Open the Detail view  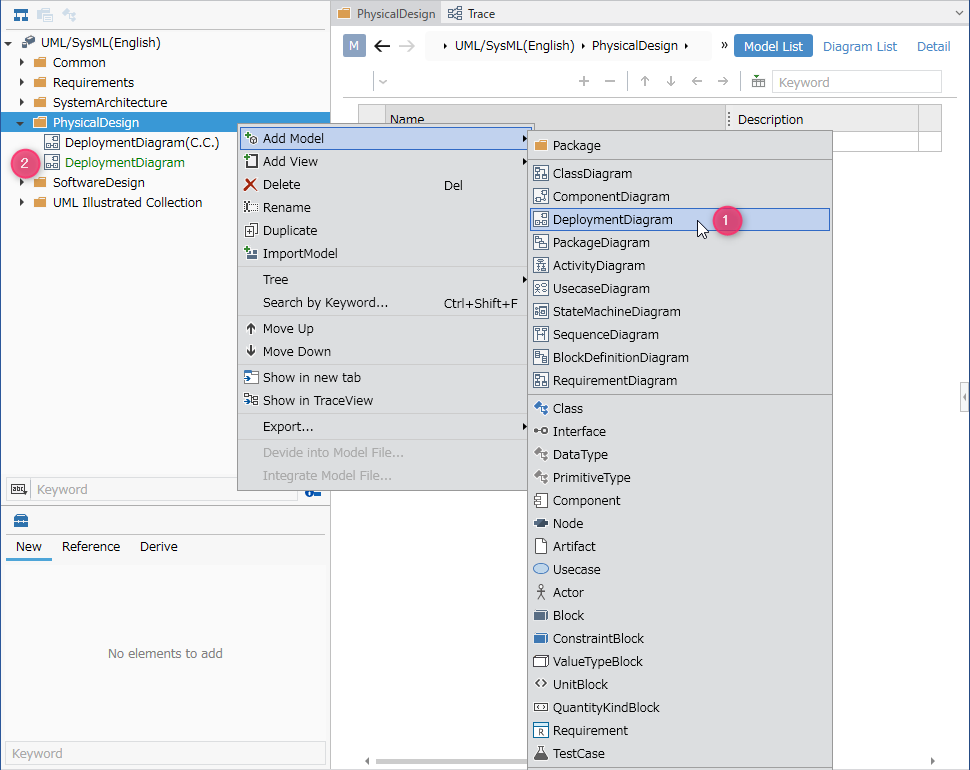pyautogui.click(x=934, y=46)
